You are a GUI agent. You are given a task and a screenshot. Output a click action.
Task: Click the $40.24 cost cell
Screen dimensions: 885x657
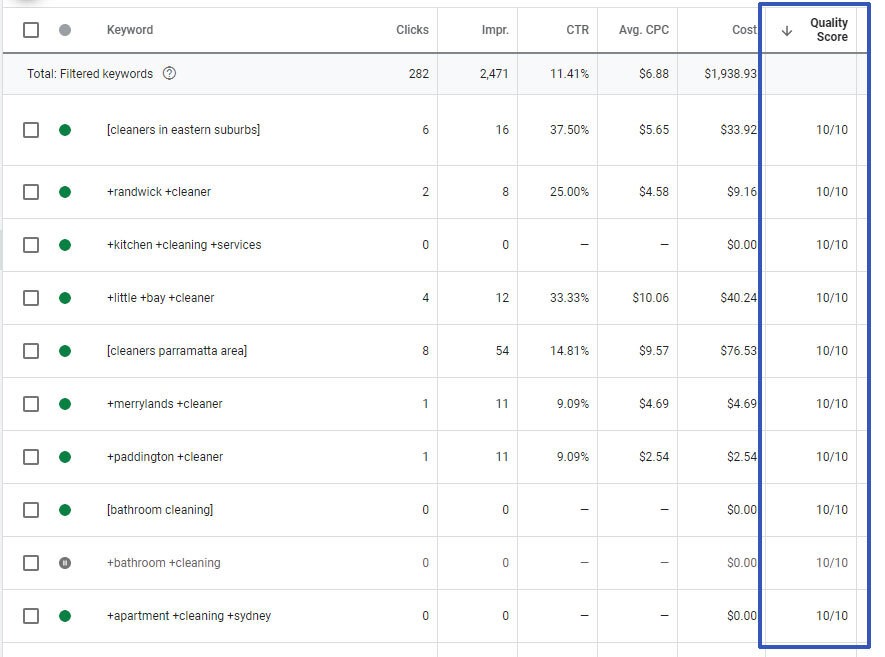(x=738, y=298)
